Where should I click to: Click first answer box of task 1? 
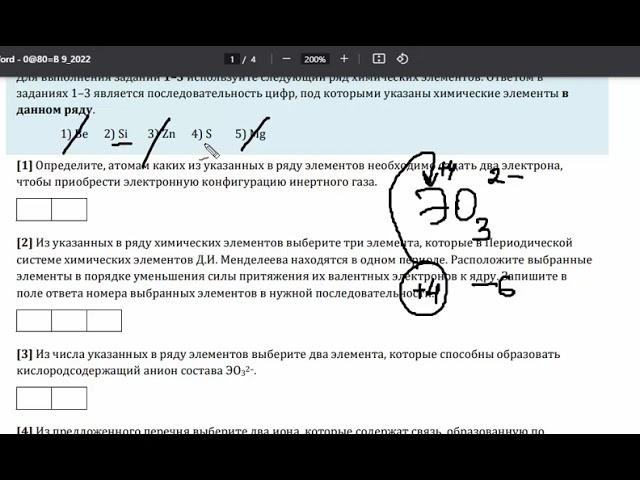point(34,209)
